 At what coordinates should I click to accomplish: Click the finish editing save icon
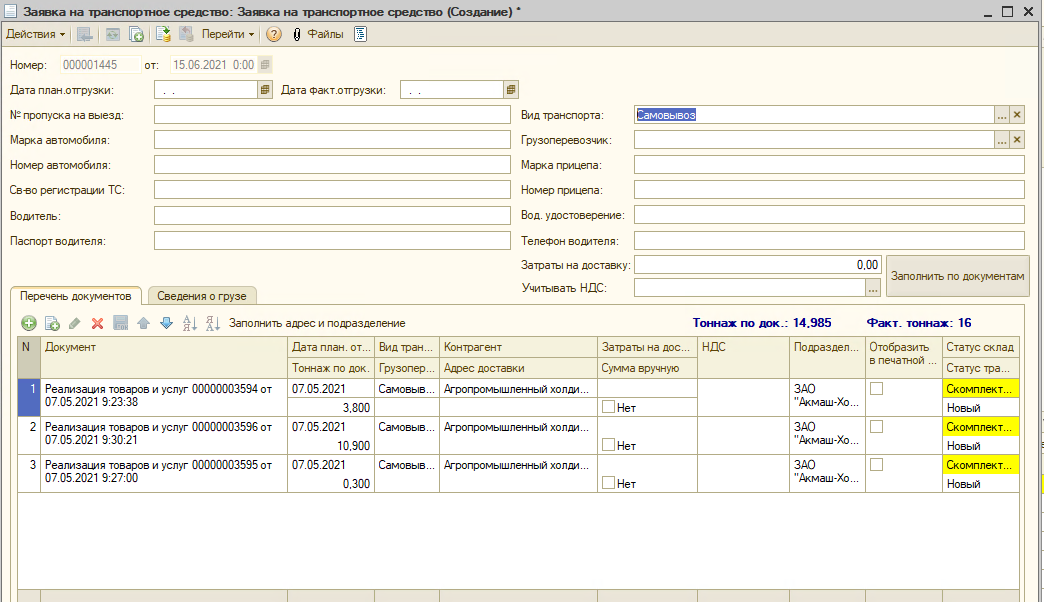(x=121, y=324)
